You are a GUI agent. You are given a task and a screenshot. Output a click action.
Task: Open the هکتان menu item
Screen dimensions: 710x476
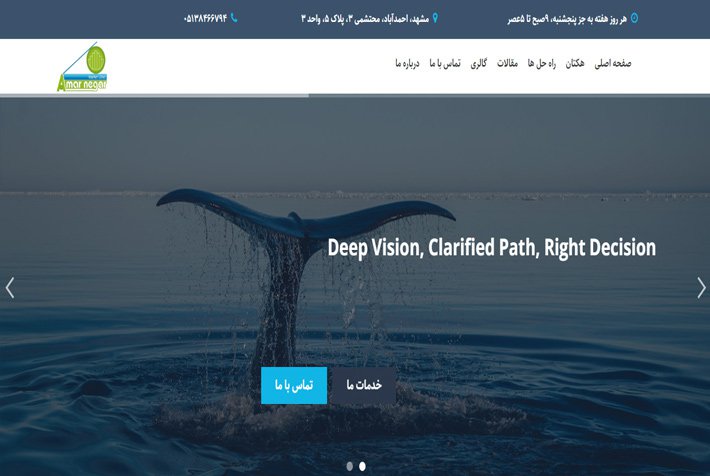[575, 63]
